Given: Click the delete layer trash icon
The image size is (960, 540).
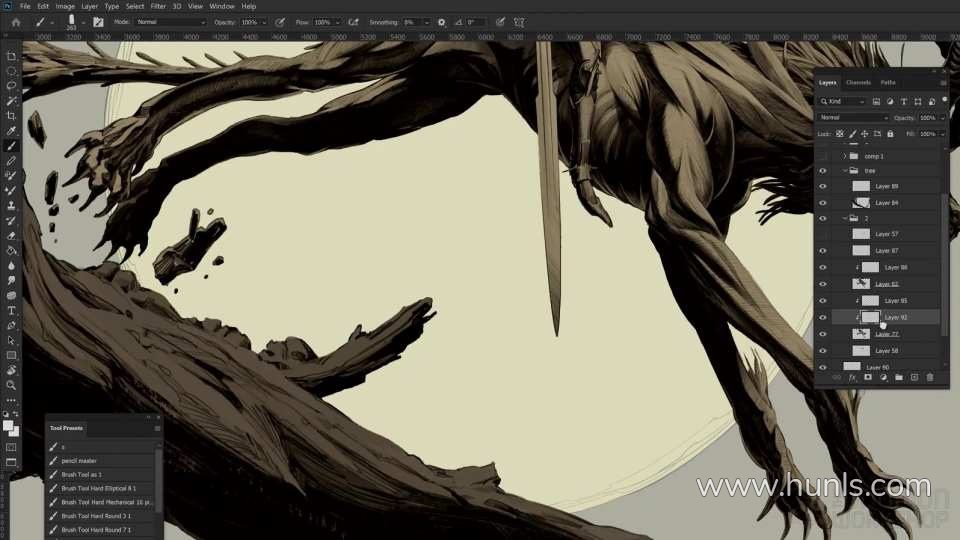Looking at the screenshot, I should (929, 377).
